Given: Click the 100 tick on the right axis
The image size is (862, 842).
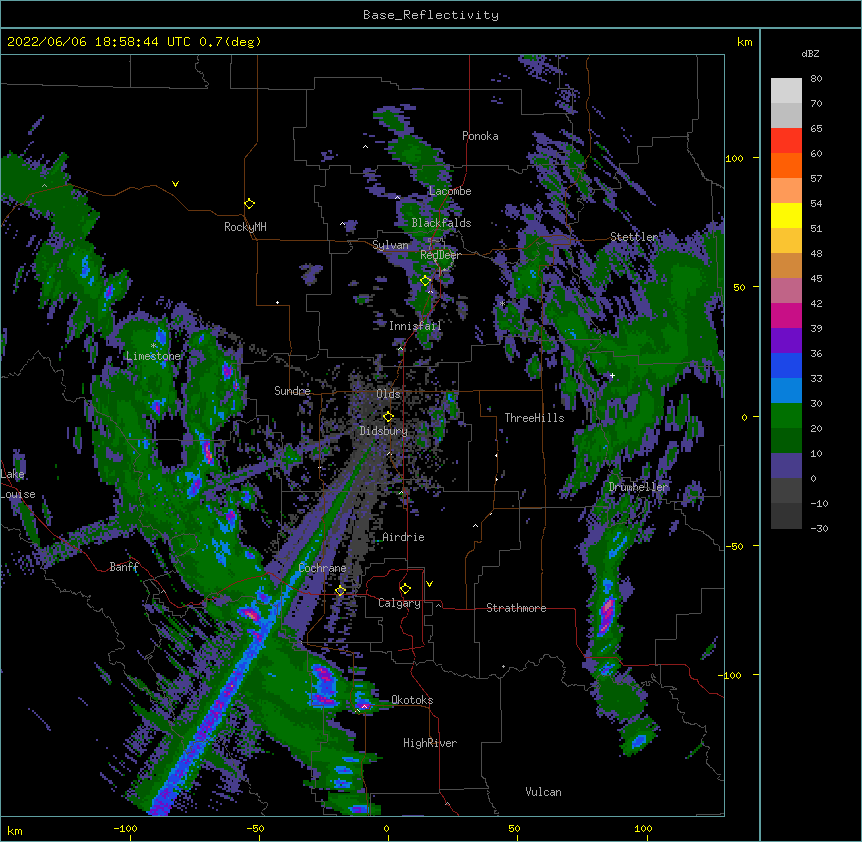Looking at the screenshot, I should [x=734, y=158].
